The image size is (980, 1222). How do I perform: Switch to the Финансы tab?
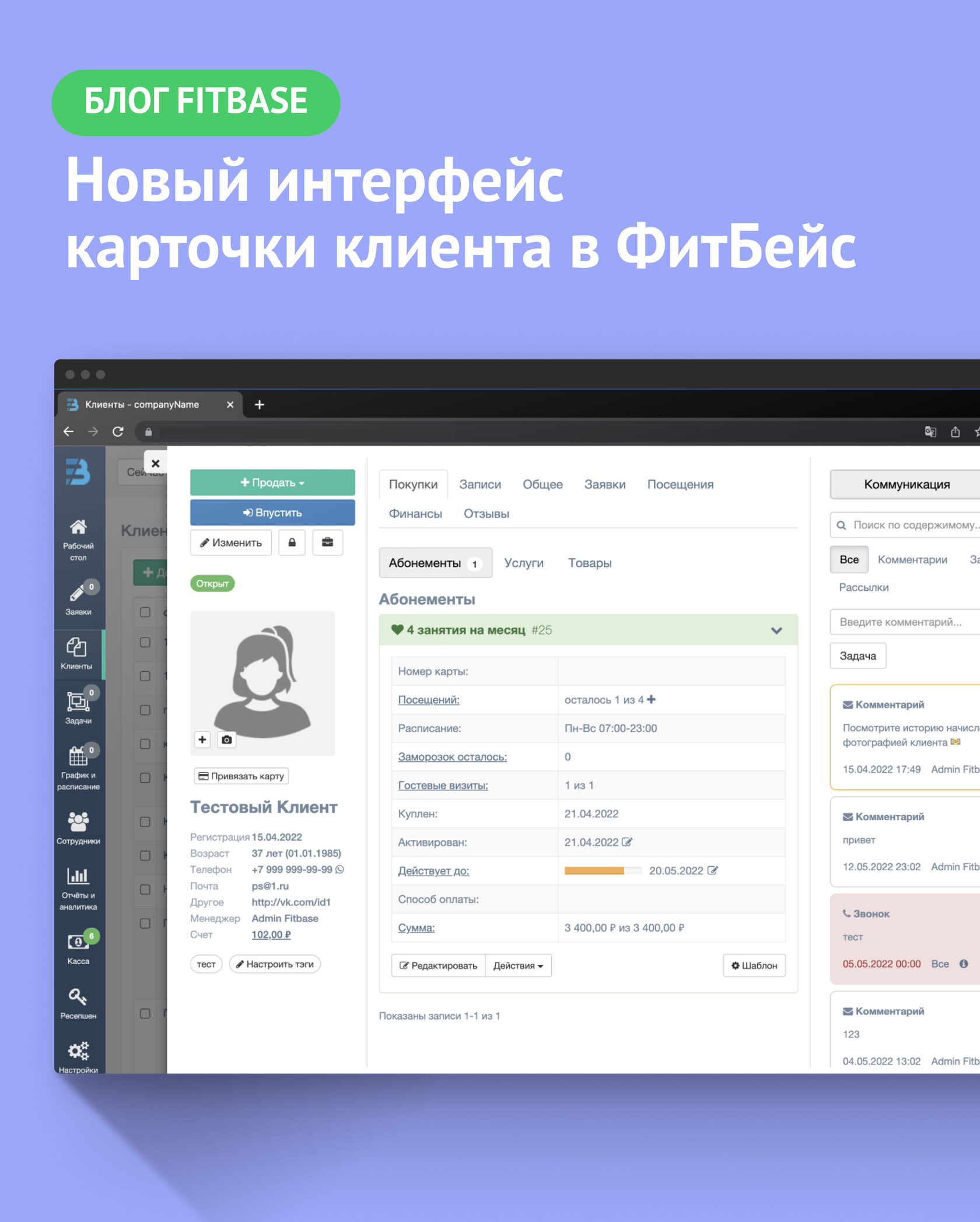[415, 514]
